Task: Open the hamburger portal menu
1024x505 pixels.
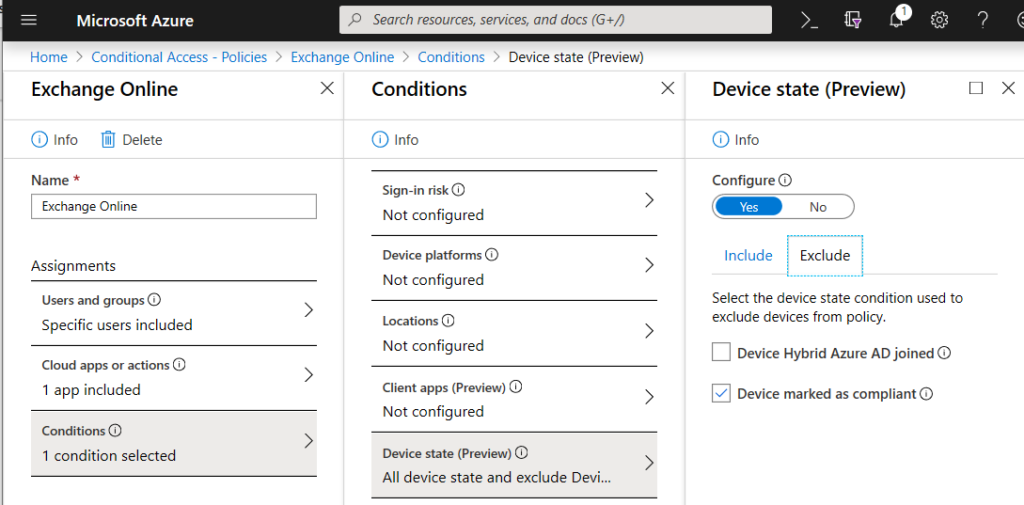Action: pyautogui.click(x=29, y=20)
